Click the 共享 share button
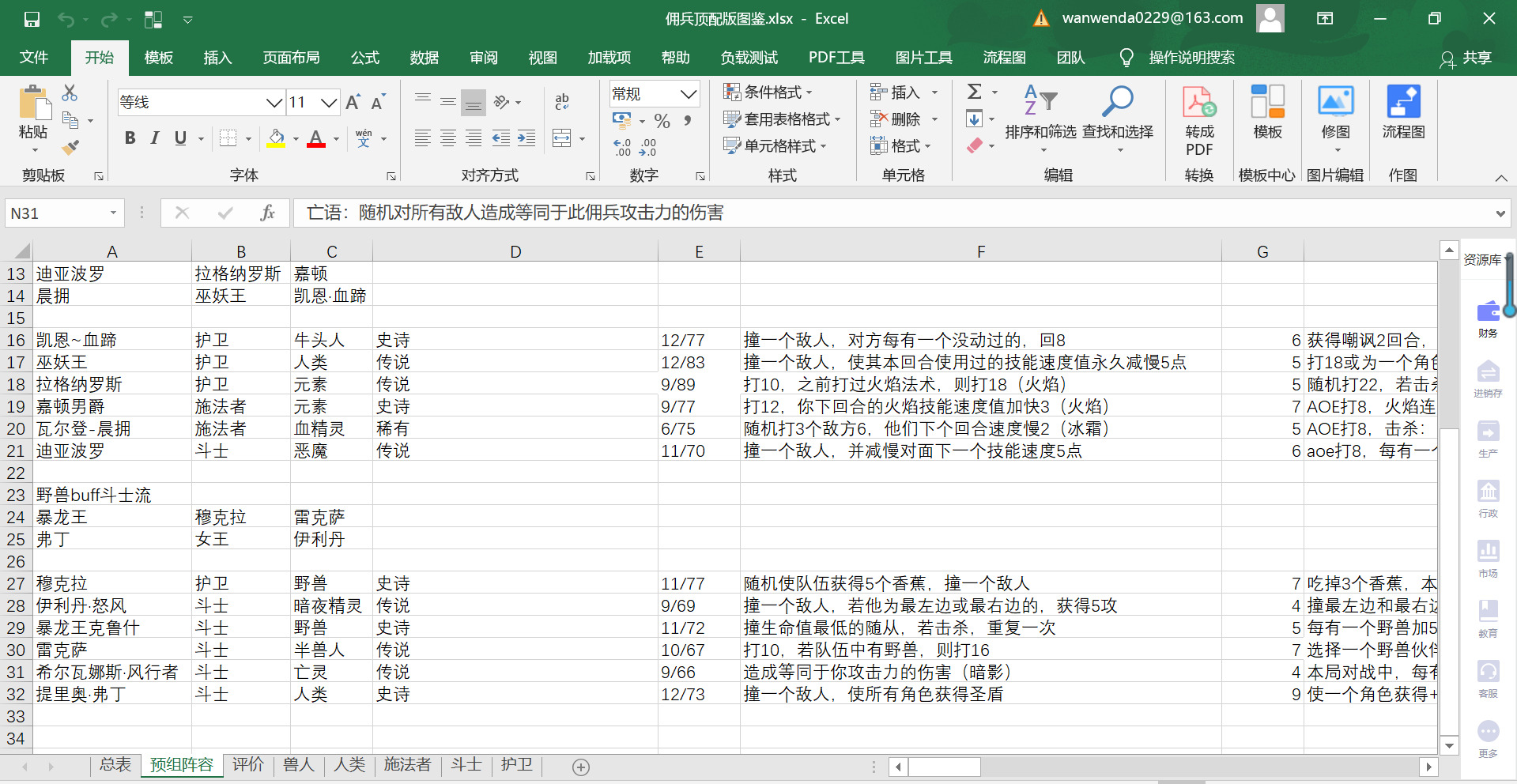 point(1466,58)
